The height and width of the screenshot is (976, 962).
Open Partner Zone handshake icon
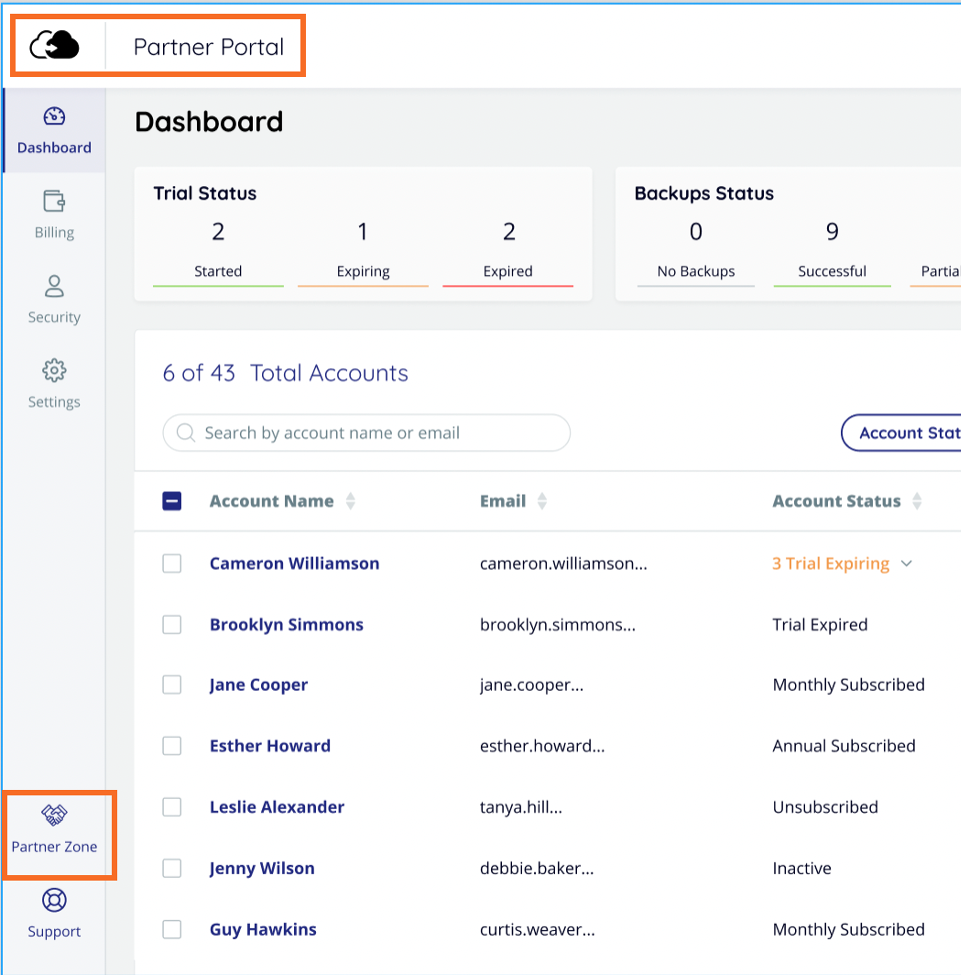click(54, 814)
